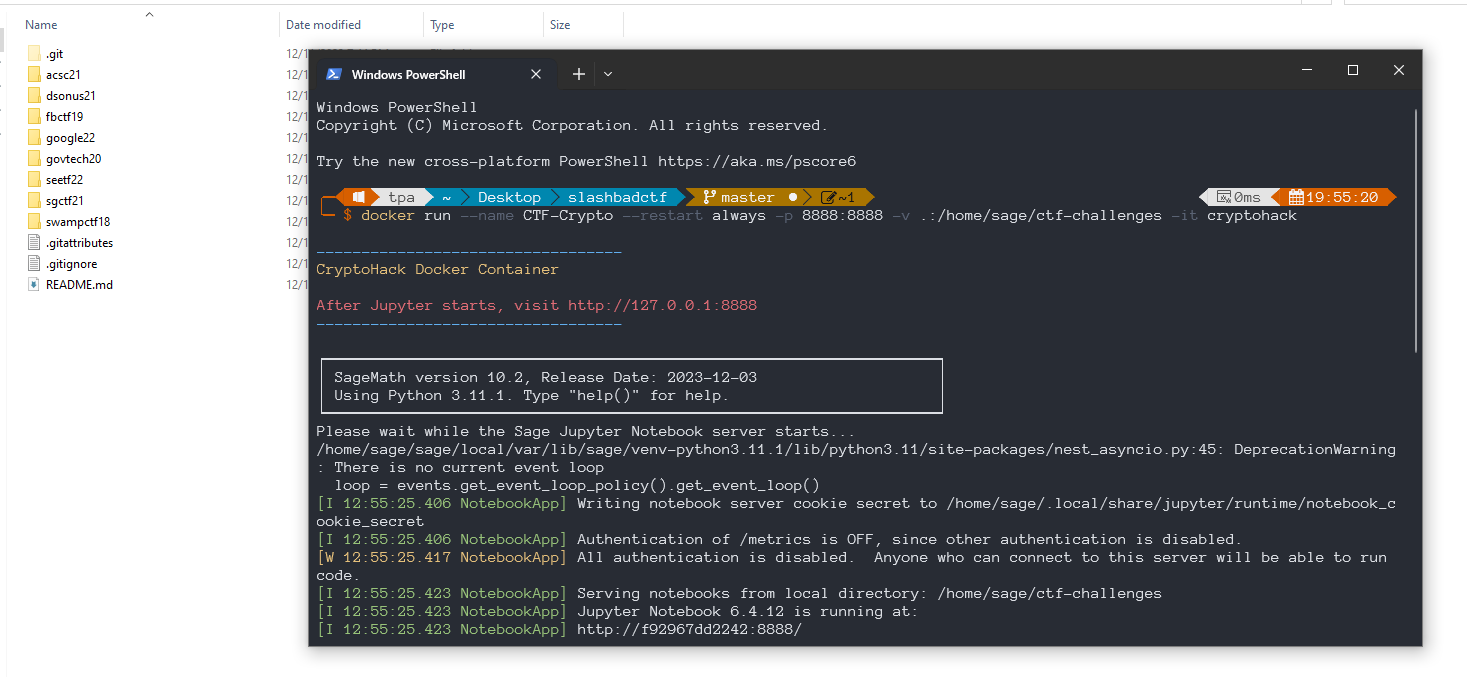Viewport: 1467px width, 677px height.
Task: Click the .gitattributes file icon
Action: 35,243
